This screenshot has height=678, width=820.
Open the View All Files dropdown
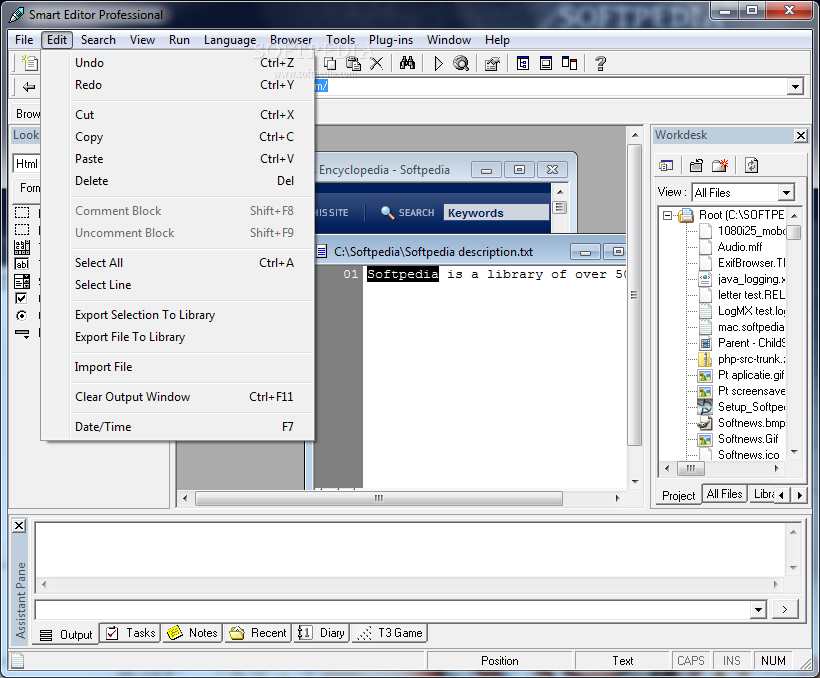(786, 193)
